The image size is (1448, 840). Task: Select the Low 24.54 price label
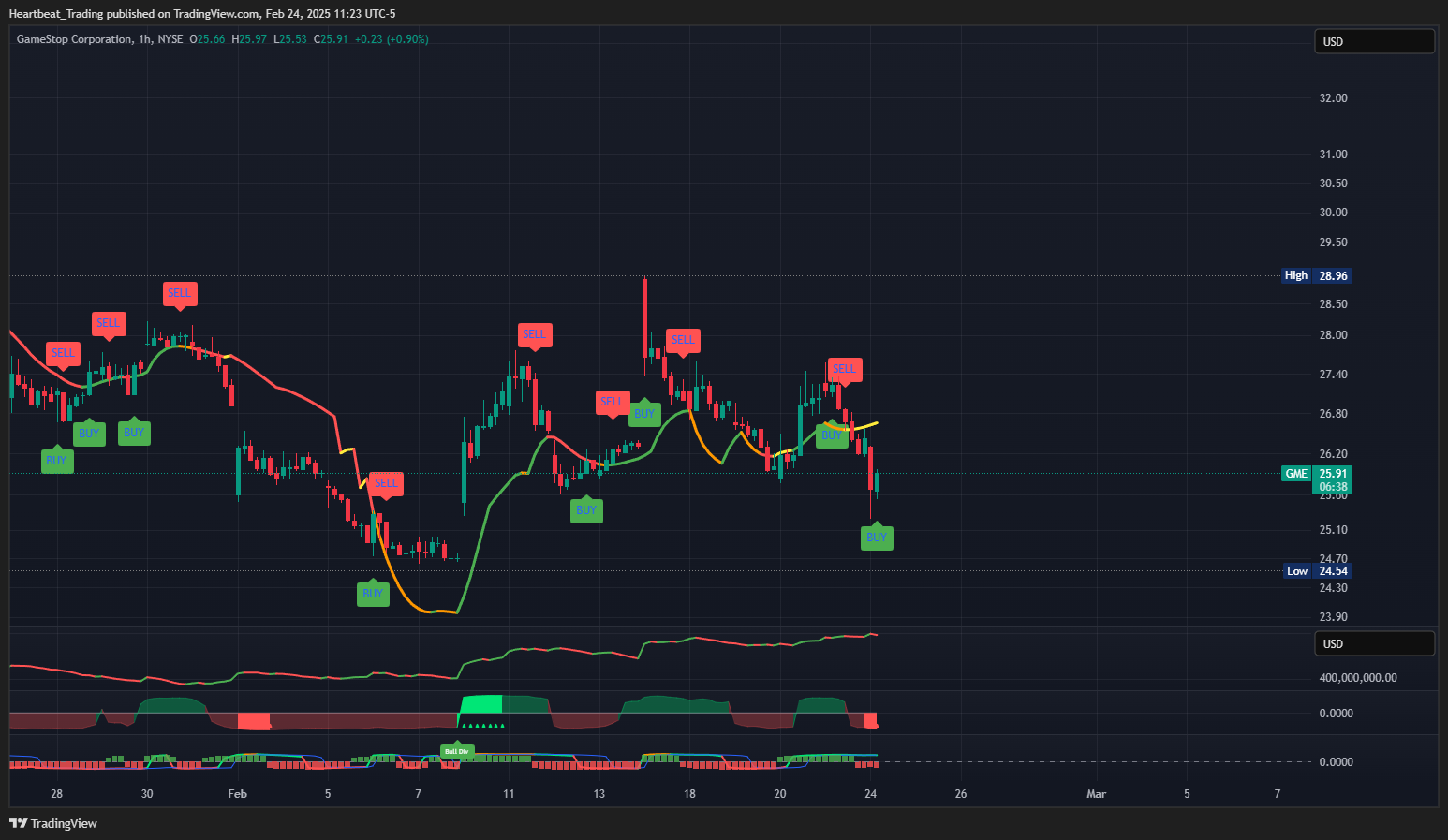click(1317, 571)
